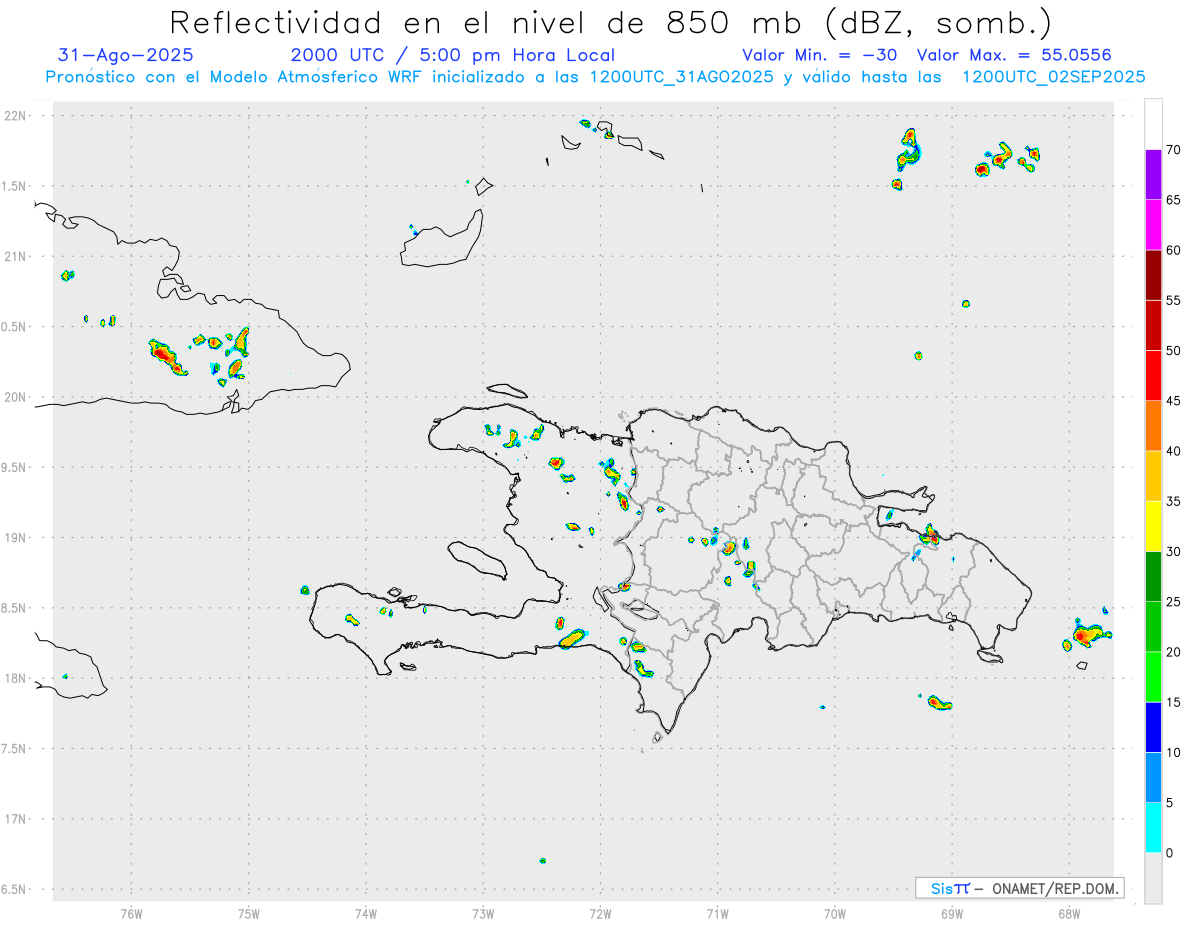Click the latitude label '21N'
Screen dimensions: 1200x927
pyautogui.click(x=17, y=256)
